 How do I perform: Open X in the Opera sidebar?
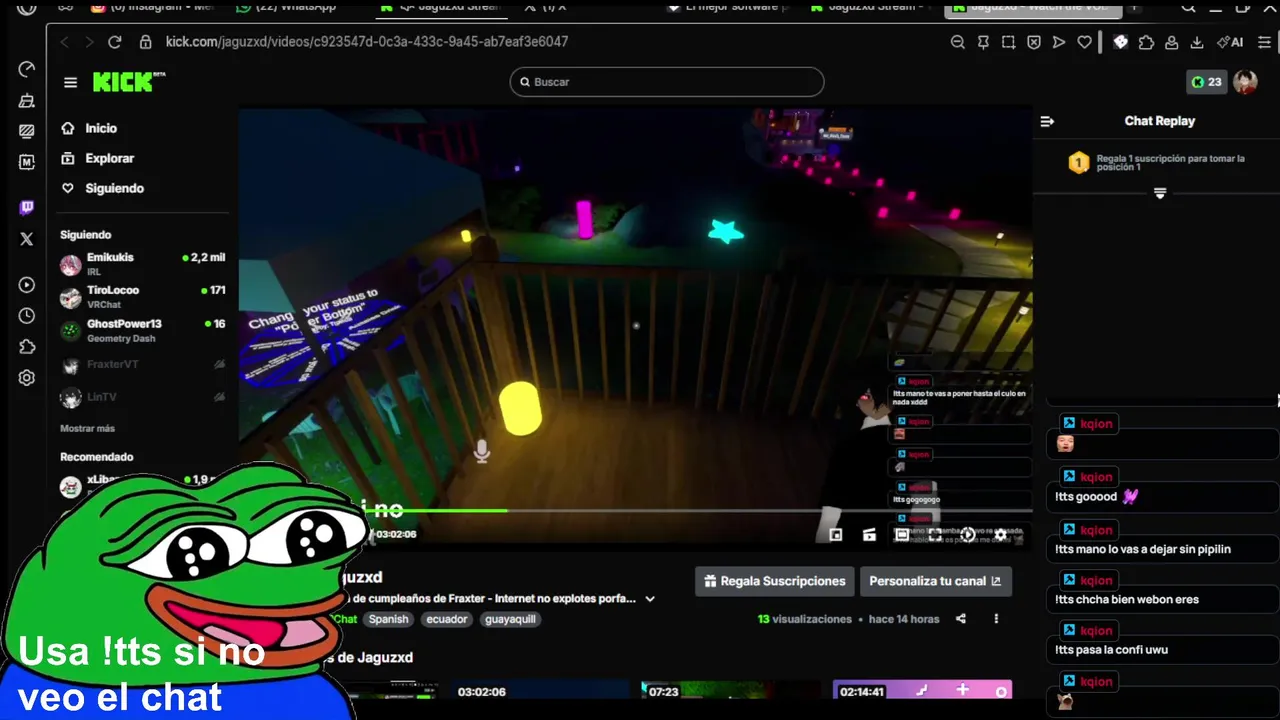point(27,239)
